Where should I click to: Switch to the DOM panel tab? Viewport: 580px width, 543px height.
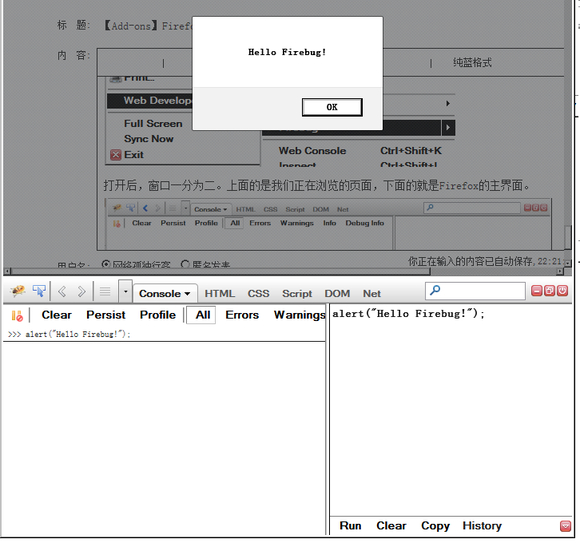coord(337,294)
